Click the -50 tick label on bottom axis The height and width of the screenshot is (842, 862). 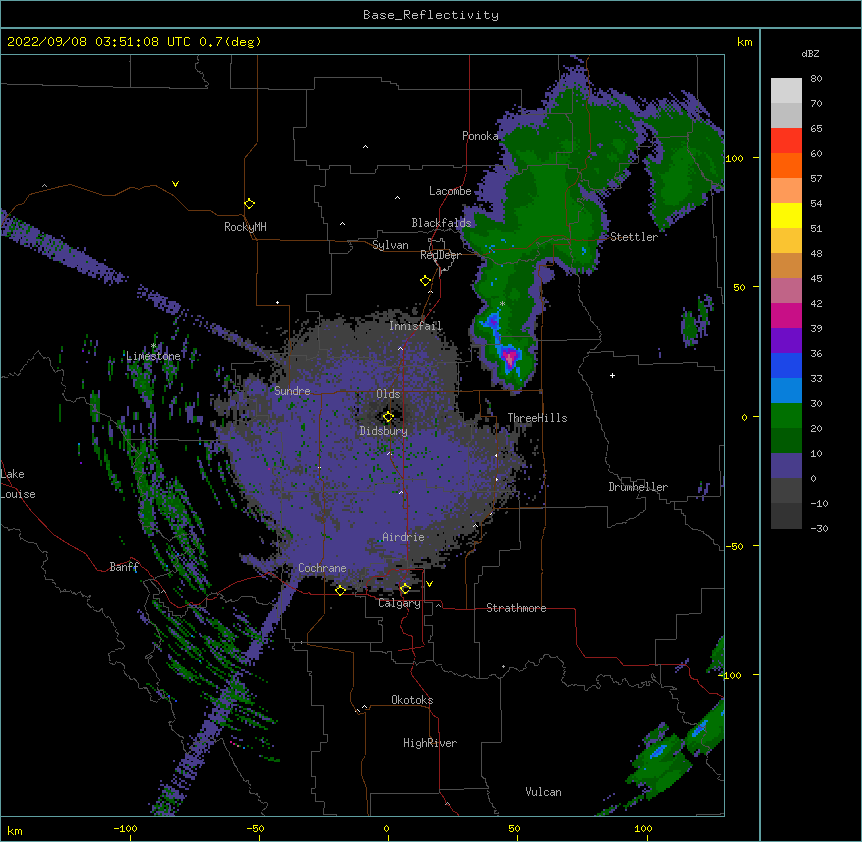[255, 828]
